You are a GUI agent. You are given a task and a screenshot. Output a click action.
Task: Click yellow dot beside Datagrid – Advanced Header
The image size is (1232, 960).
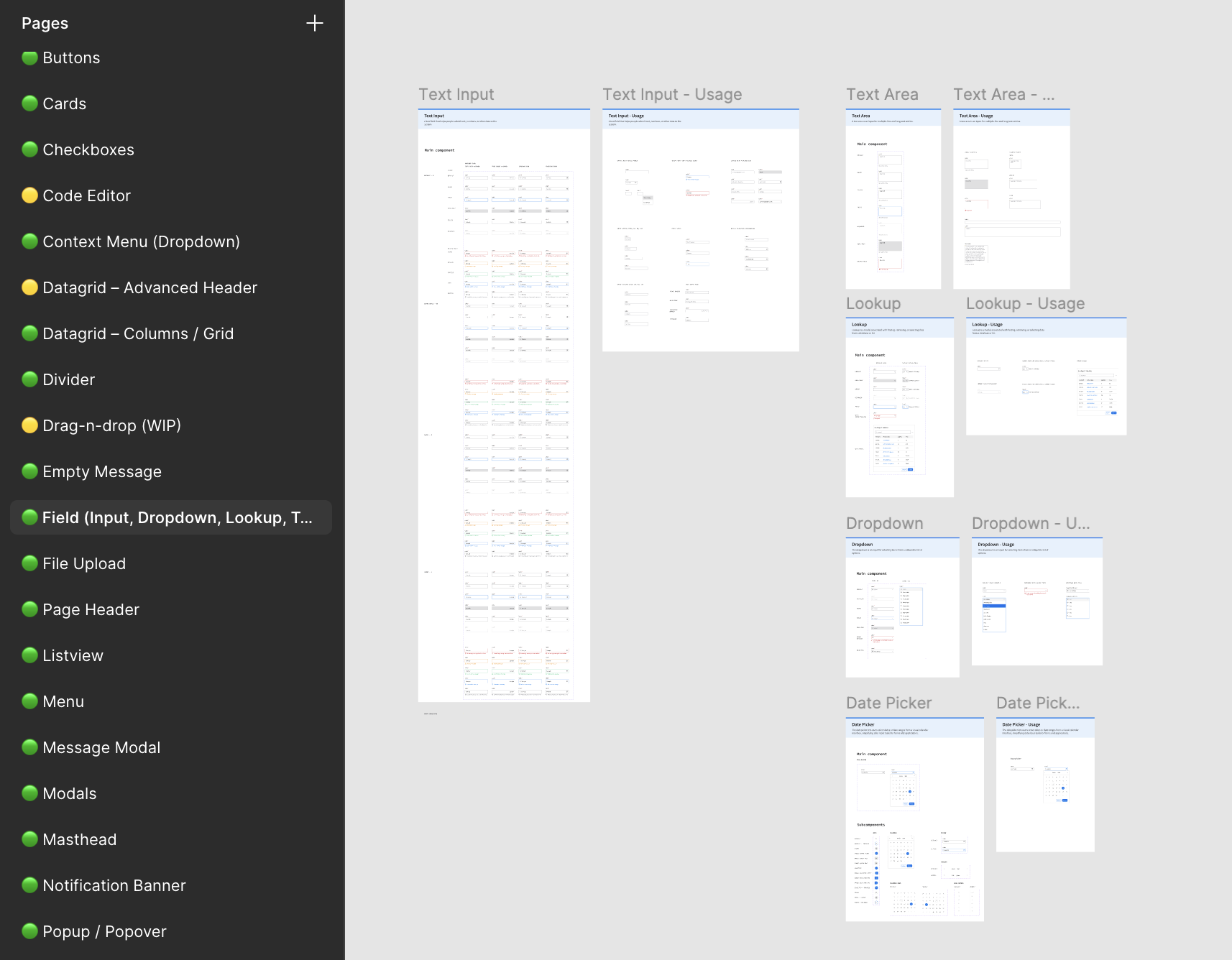29,287
